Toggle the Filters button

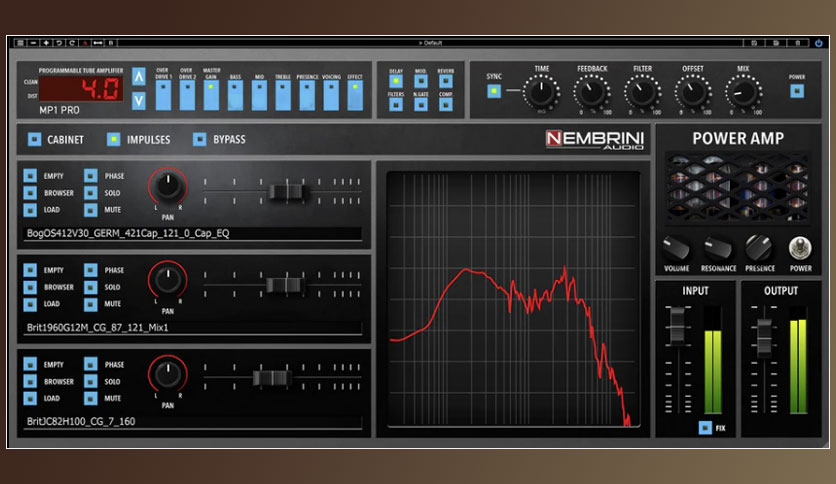(x=396, y=104)
